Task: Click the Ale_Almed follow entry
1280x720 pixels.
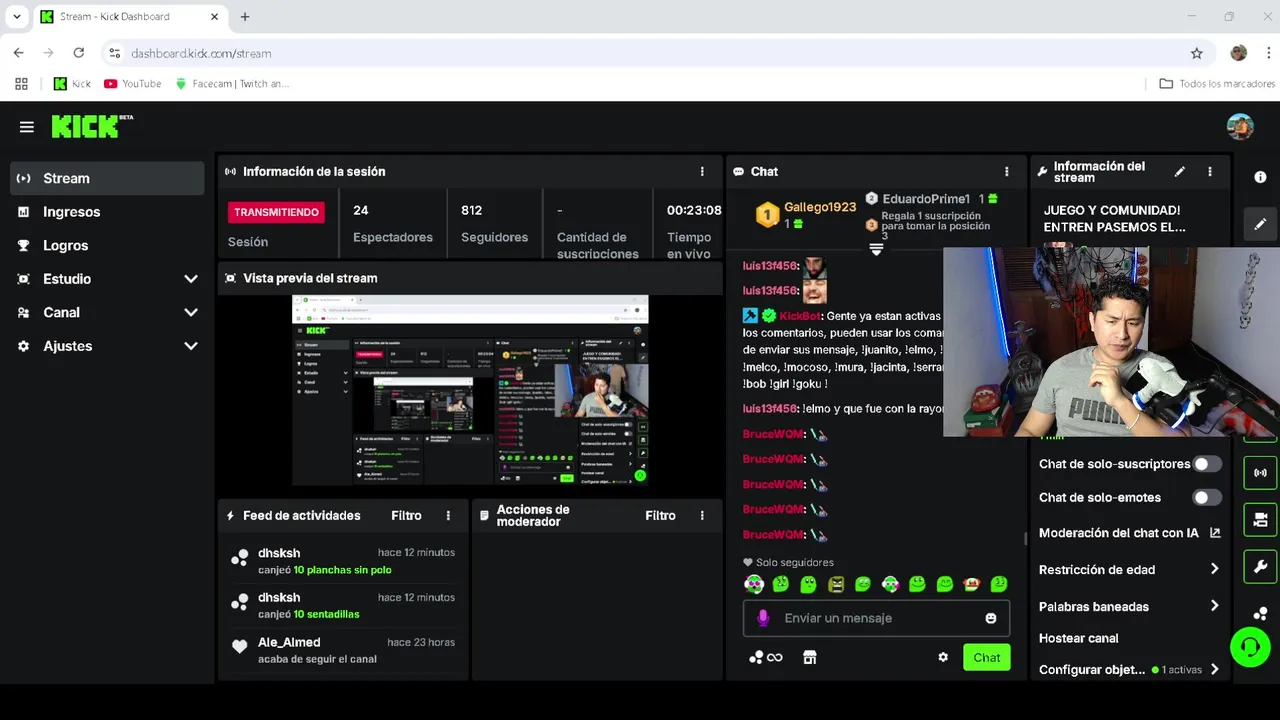Action: click(x=342, y=650)
